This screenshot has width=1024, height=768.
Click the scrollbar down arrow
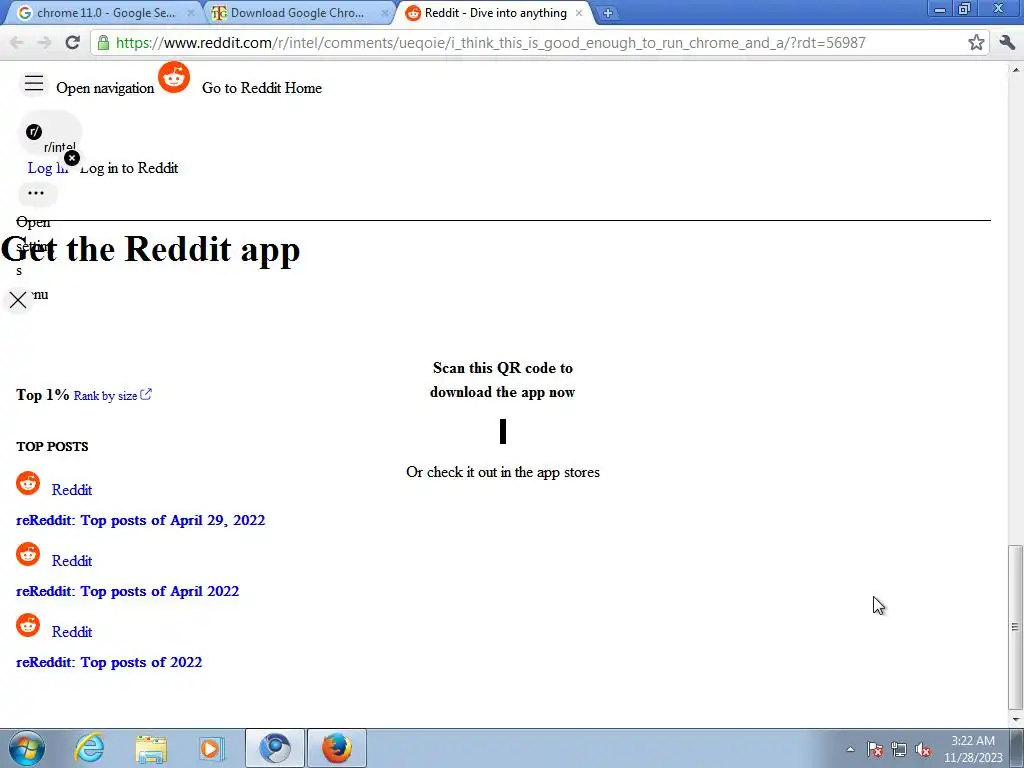coord(1015,720)
